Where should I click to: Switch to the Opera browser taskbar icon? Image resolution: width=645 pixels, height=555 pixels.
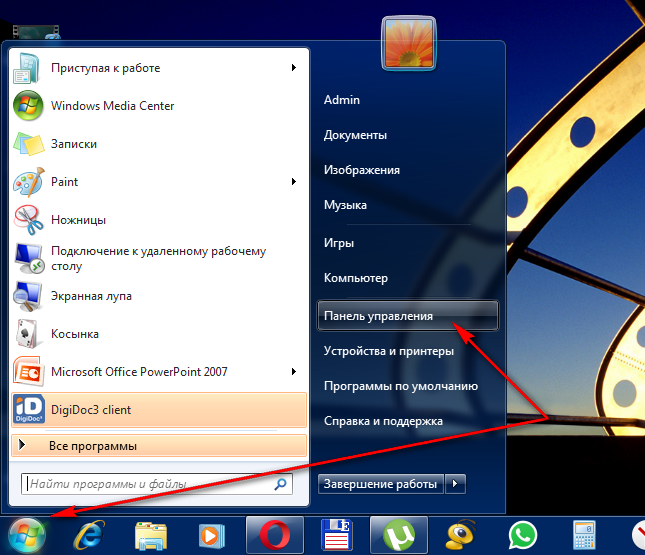(275, 535)
